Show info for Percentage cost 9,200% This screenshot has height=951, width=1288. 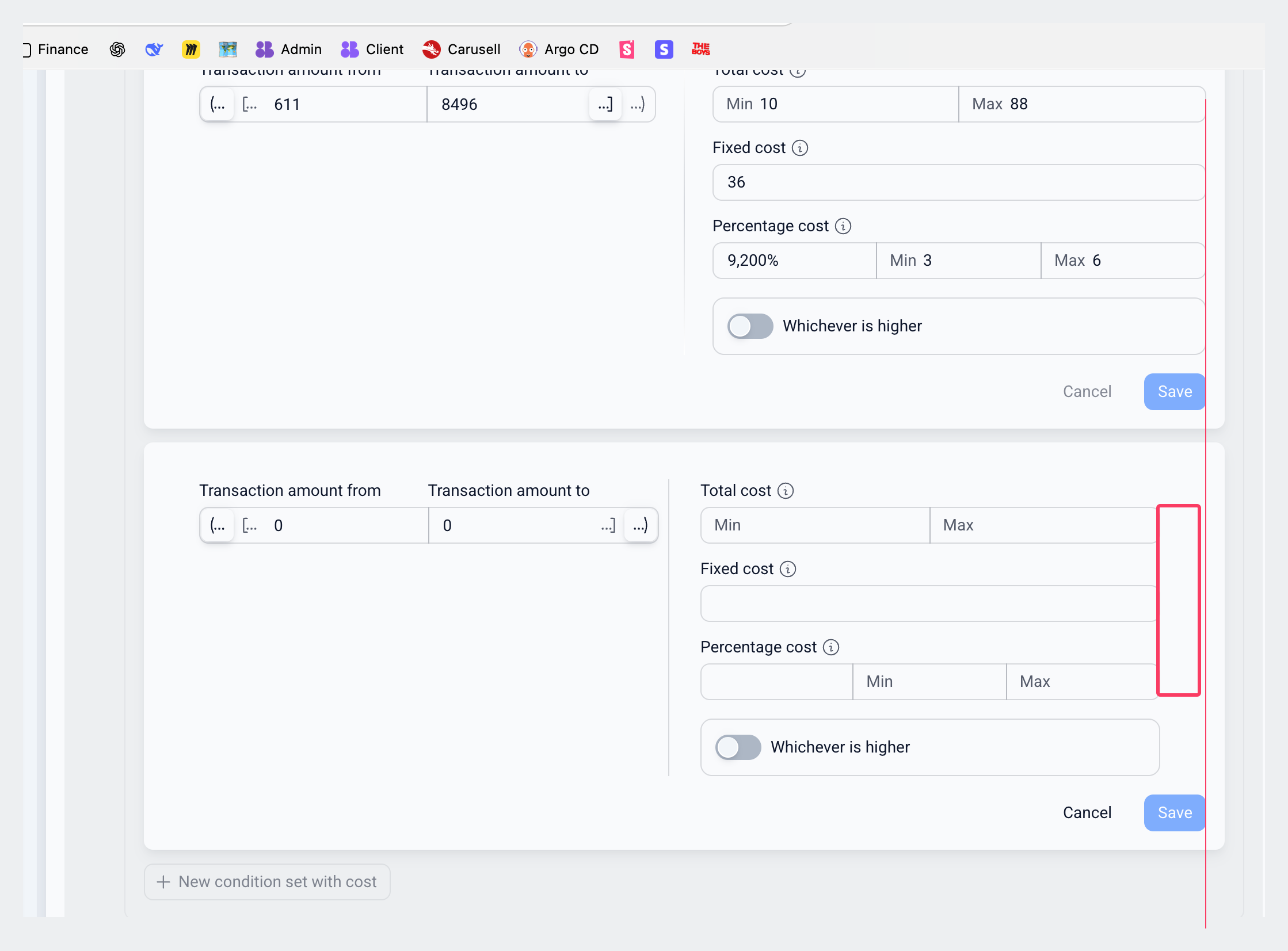(843, 226)
